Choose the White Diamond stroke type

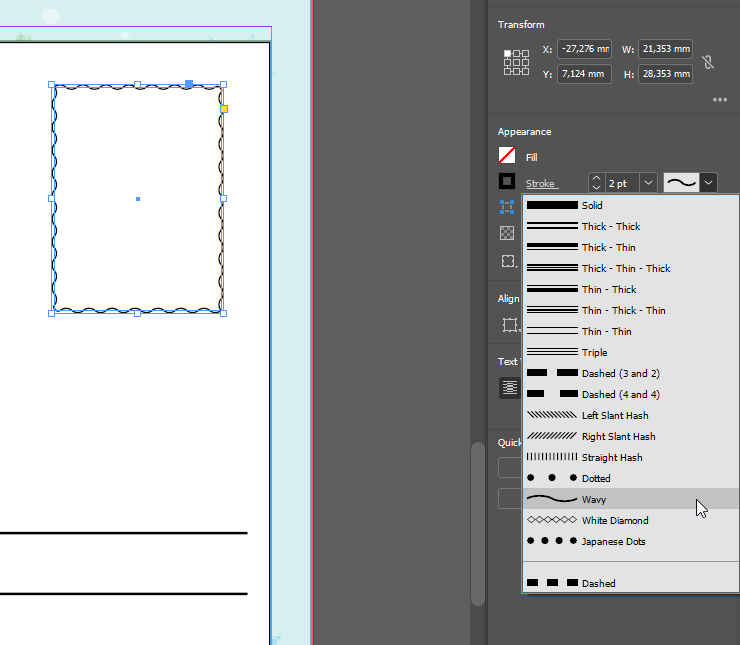click(x=615, y=520)
